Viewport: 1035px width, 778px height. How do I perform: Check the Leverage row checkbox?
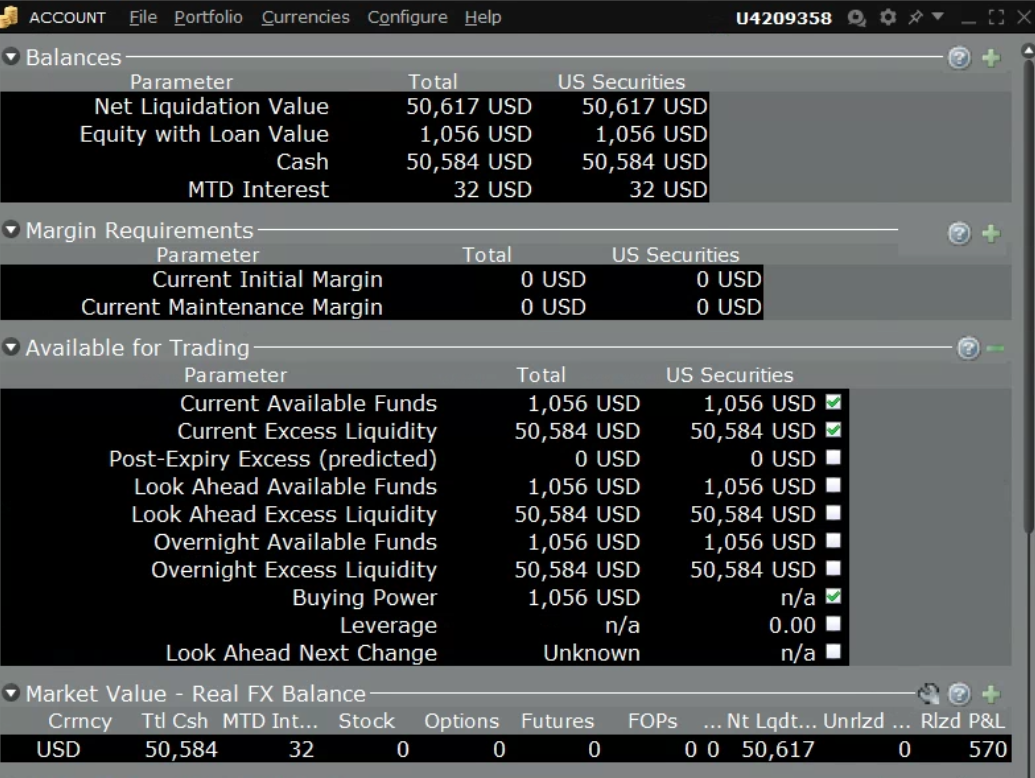click(833, 624)
